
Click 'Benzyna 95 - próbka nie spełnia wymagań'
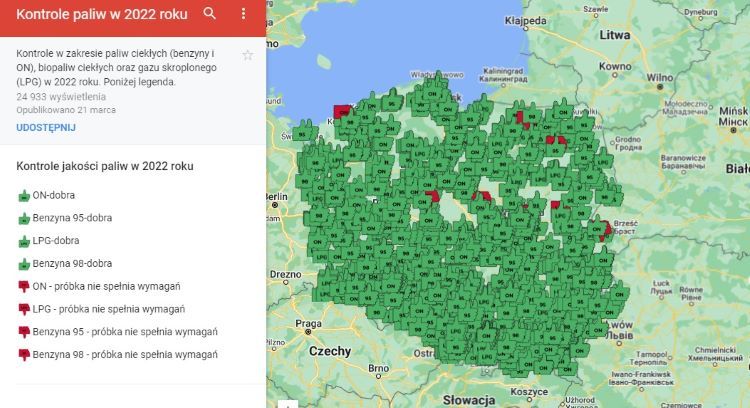pos(125,331)
